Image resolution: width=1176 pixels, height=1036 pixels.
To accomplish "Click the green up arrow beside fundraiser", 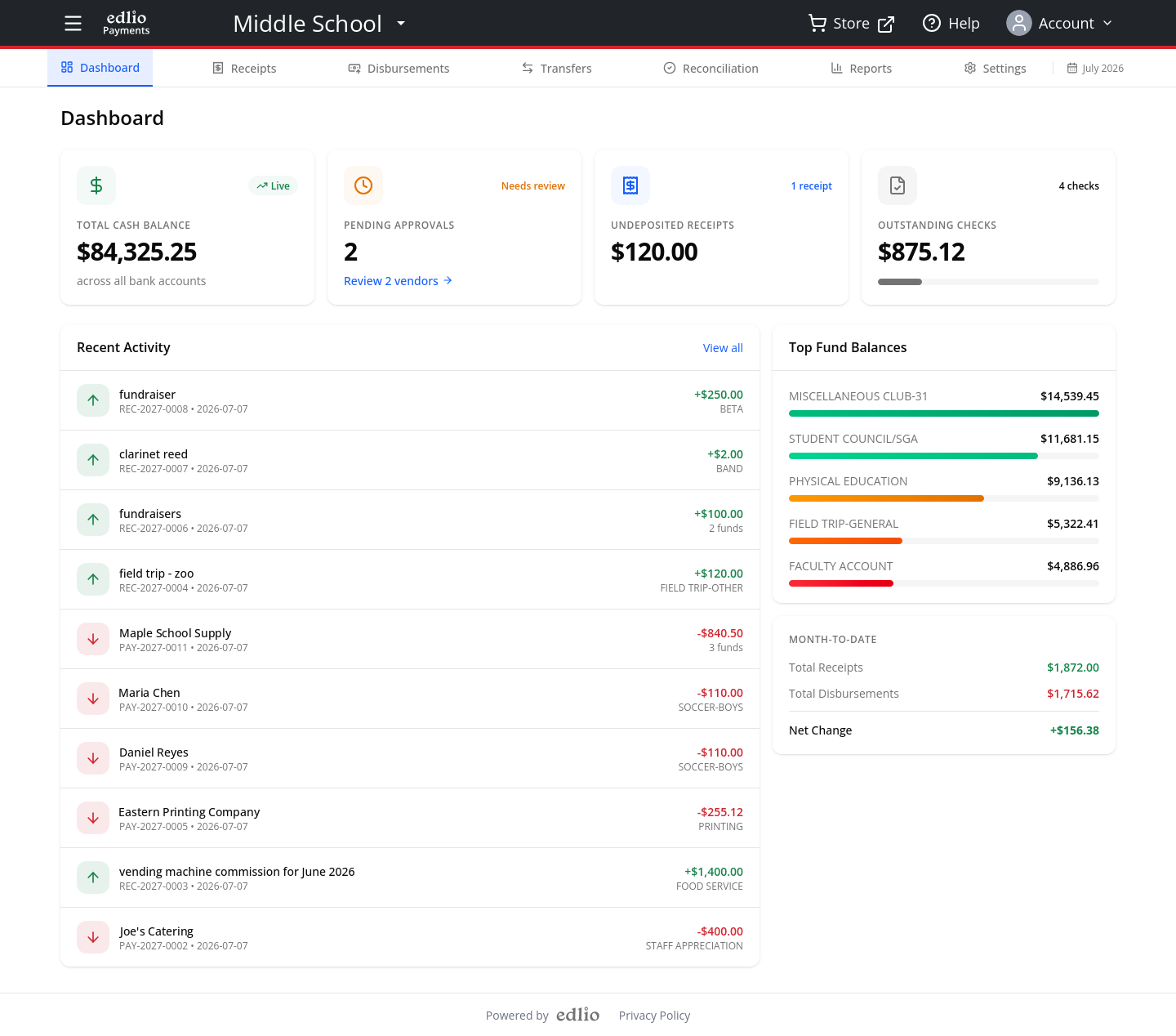I will [x=93, y=400].
